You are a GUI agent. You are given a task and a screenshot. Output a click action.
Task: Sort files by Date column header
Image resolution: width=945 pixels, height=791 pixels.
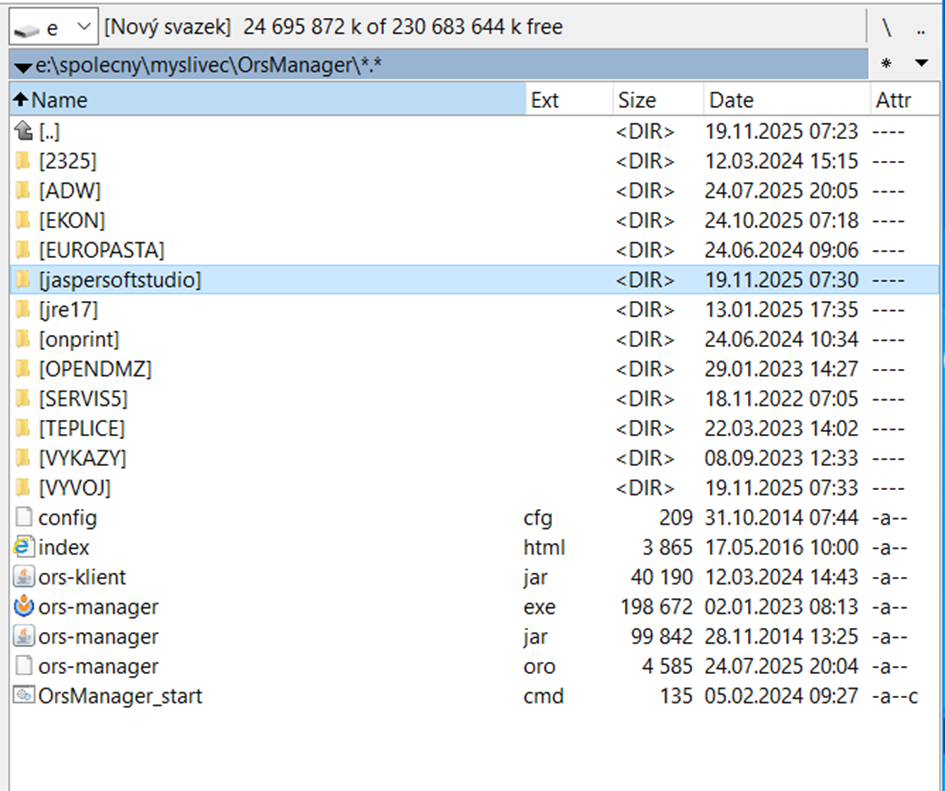[731, 100]
